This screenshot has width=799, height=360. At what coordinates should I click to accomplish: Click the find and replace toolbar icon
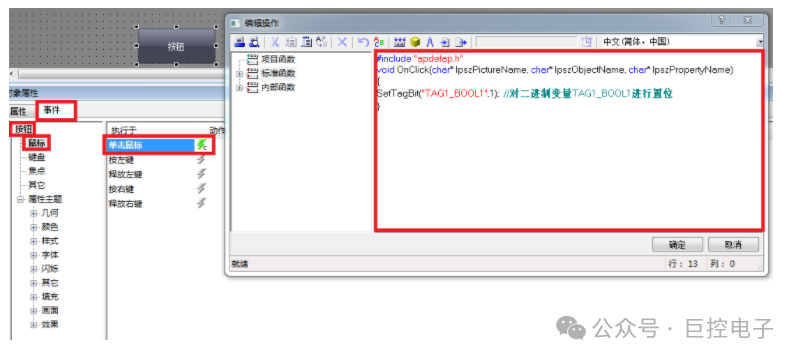click(322, 42)
